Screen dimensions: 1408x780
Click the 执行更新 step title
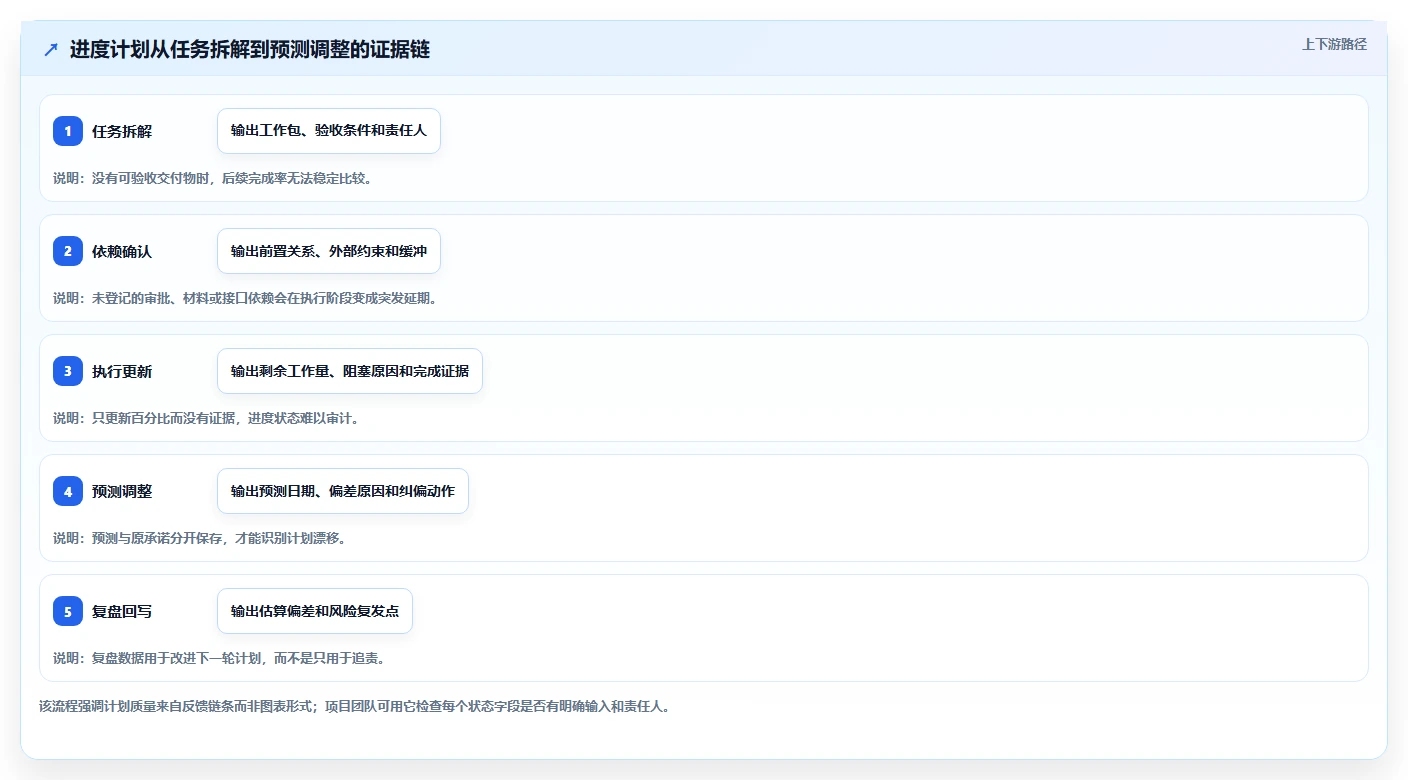pyautogui.click(x=122, y=371)
